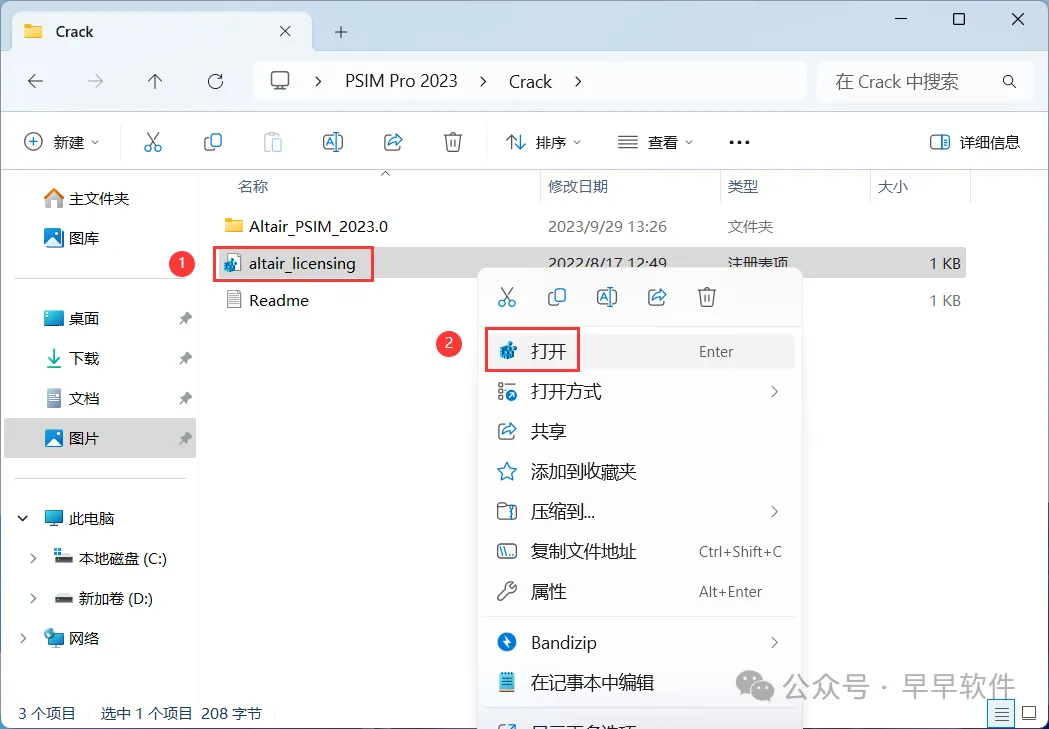Open the Bandizip submenu
1049x729 pixels.
[x=639, y=643]
